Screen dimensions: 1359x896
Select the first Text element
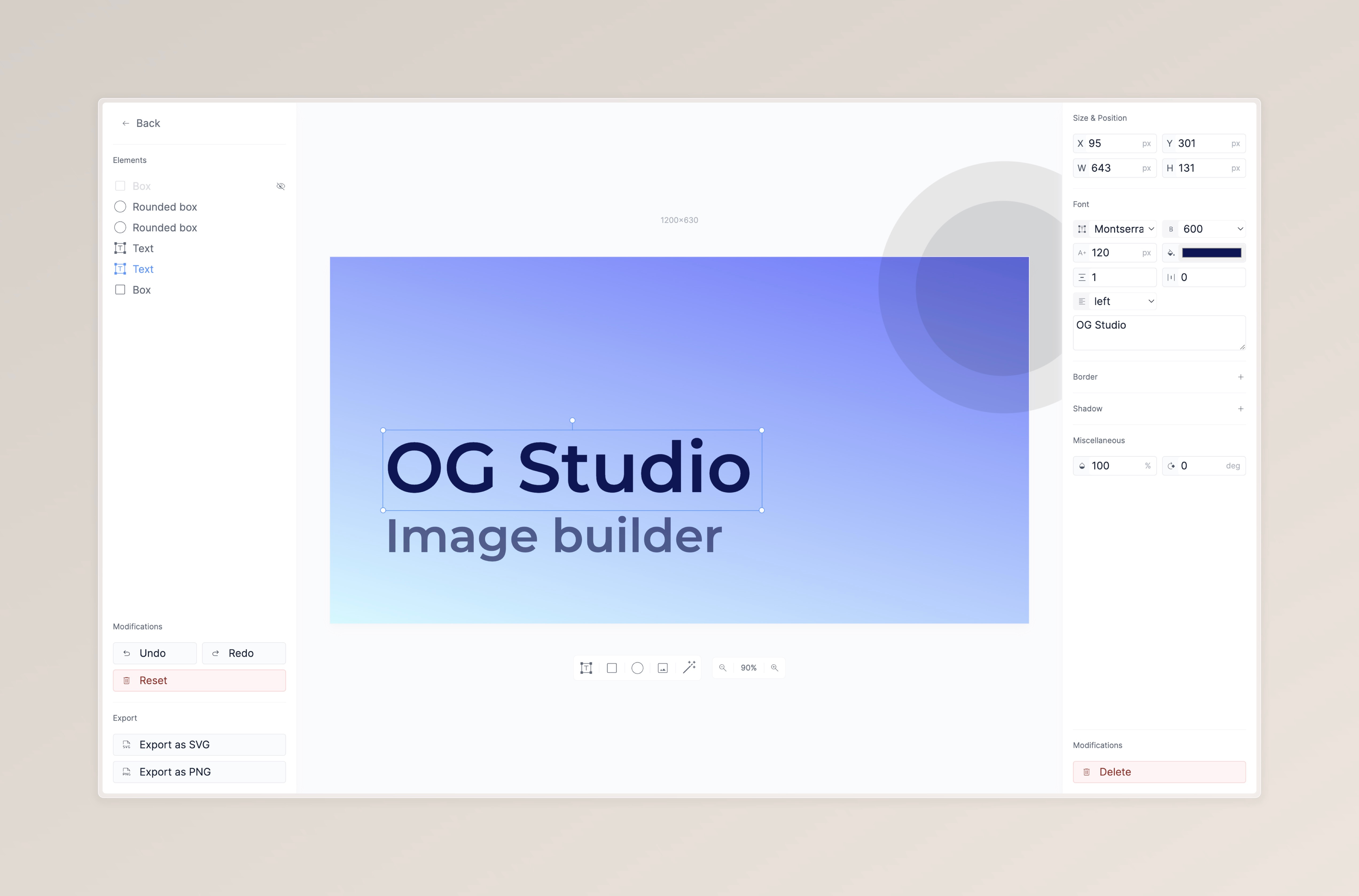click(199, 248)
